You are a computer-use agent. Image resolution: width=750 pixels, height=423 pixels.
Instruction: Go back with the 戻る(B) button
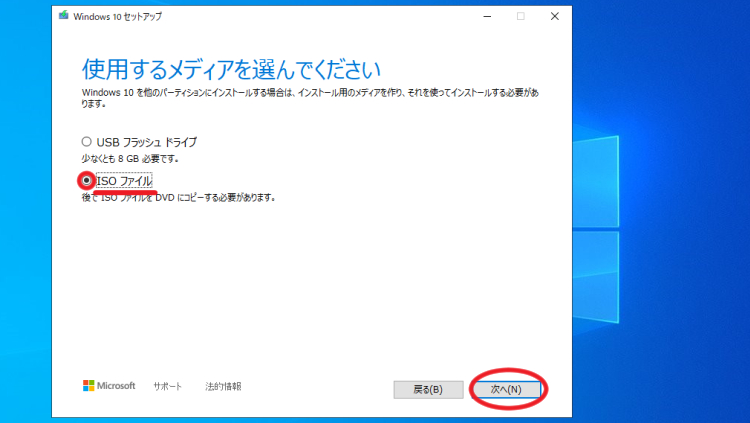click(428, 389)
